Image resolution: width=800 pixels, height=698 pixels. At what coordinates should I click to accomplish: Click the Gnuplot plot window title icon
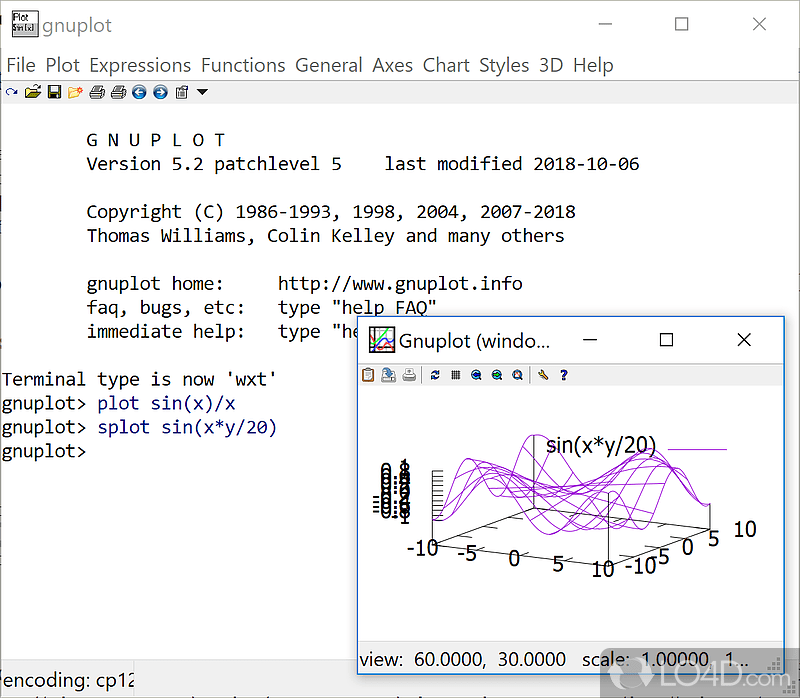[x=382, y=340]
